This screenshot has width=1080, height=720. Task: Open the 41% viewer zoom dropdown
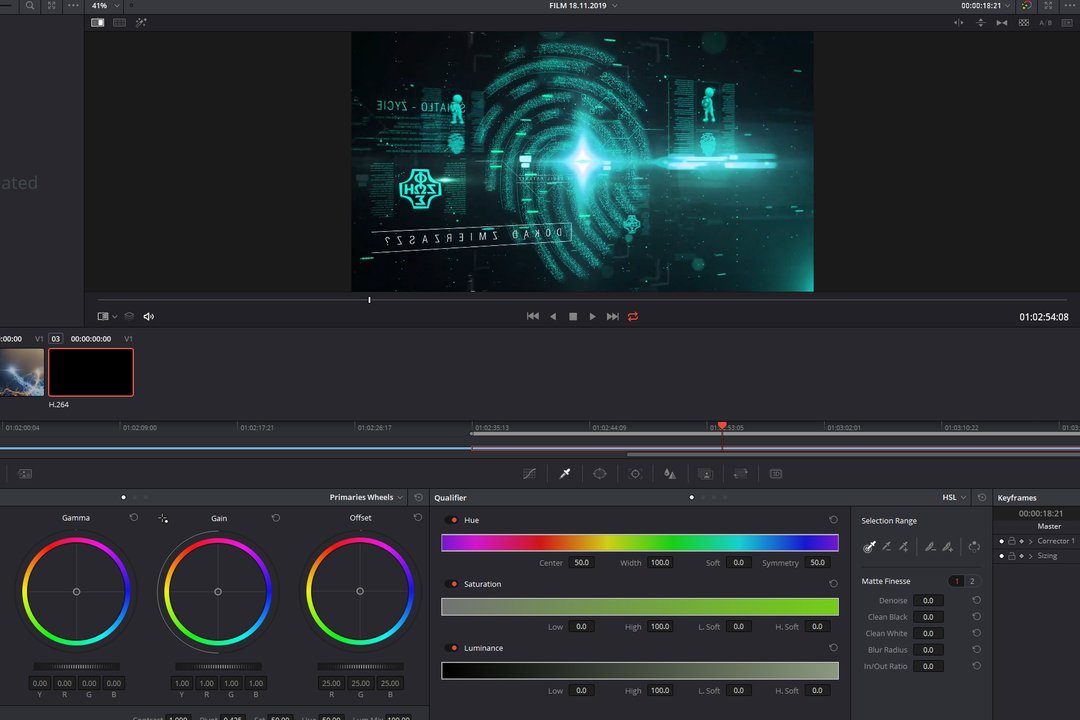pos(106,6)
